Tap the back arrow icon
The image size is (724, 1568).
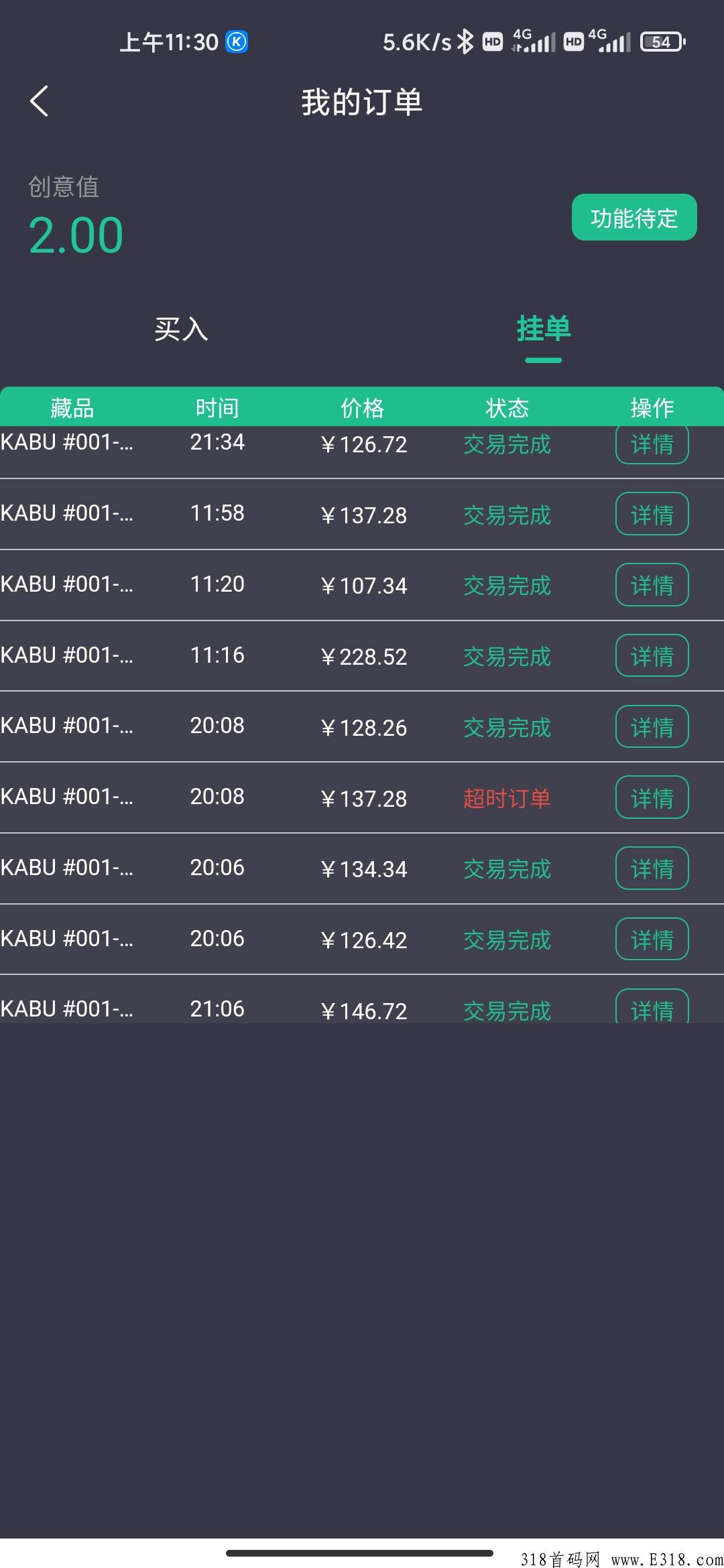coord(40,101)
